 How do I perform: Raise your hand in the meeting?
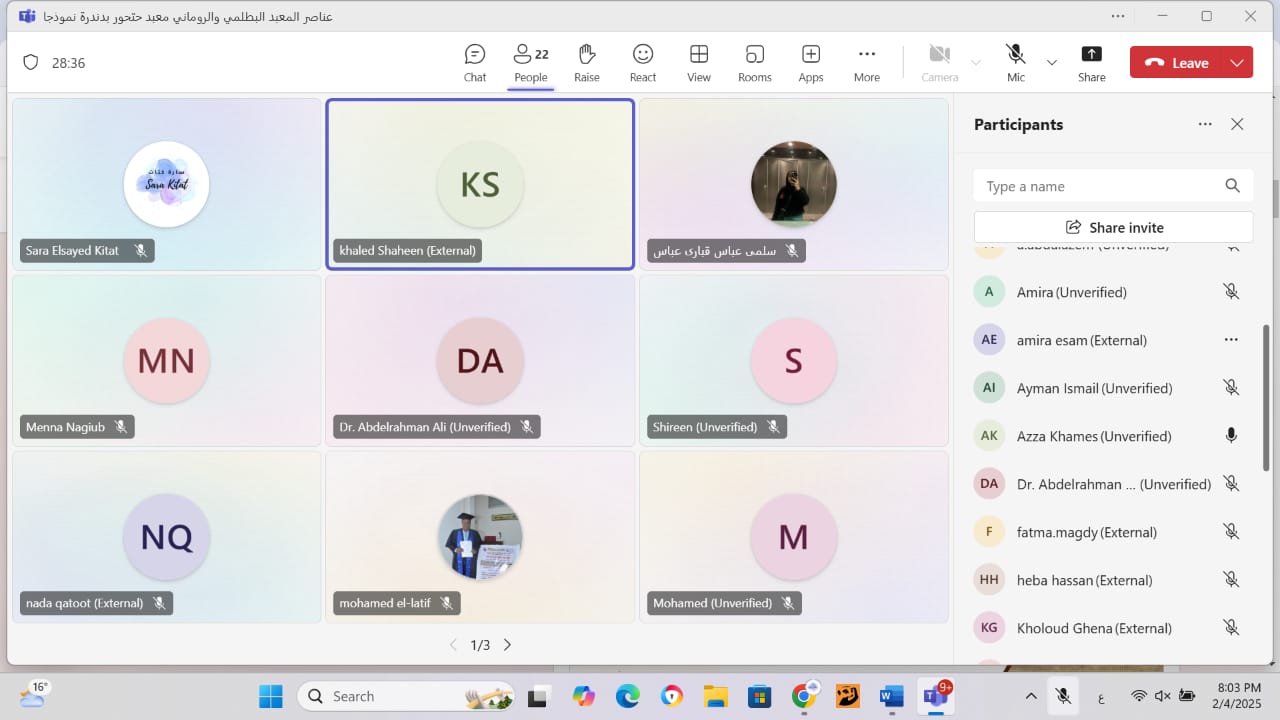pyautogui.click(x=587, y=63)
